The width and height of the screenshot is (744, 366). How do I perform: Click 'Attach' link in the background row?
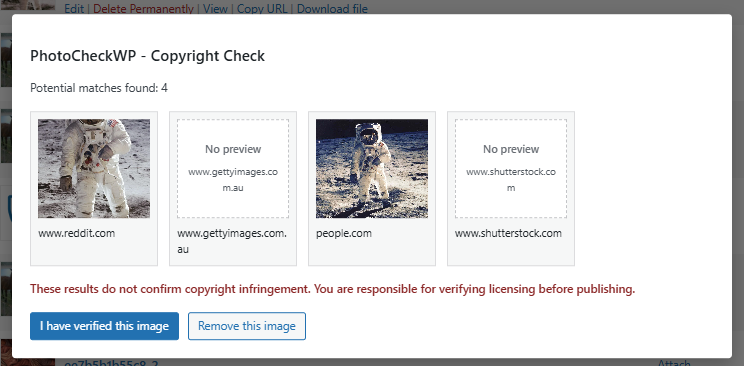tap(674, 363)
